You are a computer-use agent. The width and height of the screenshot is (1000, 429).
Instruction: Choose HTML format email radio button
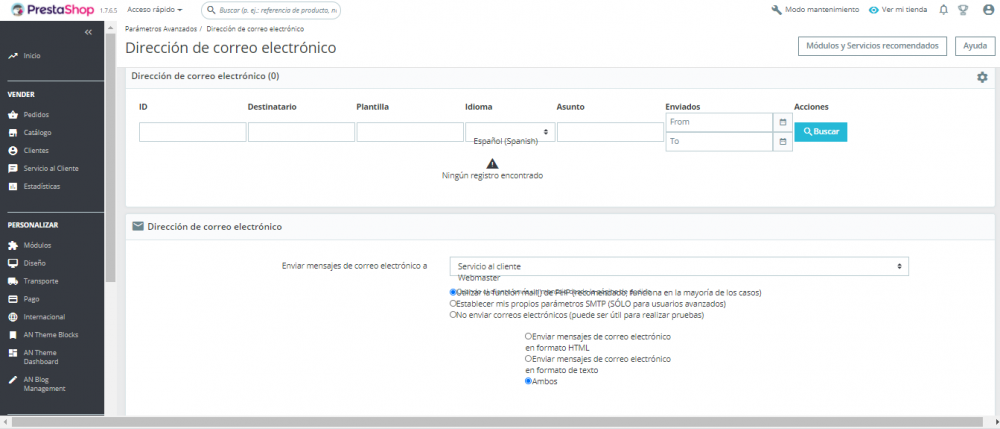528,337
